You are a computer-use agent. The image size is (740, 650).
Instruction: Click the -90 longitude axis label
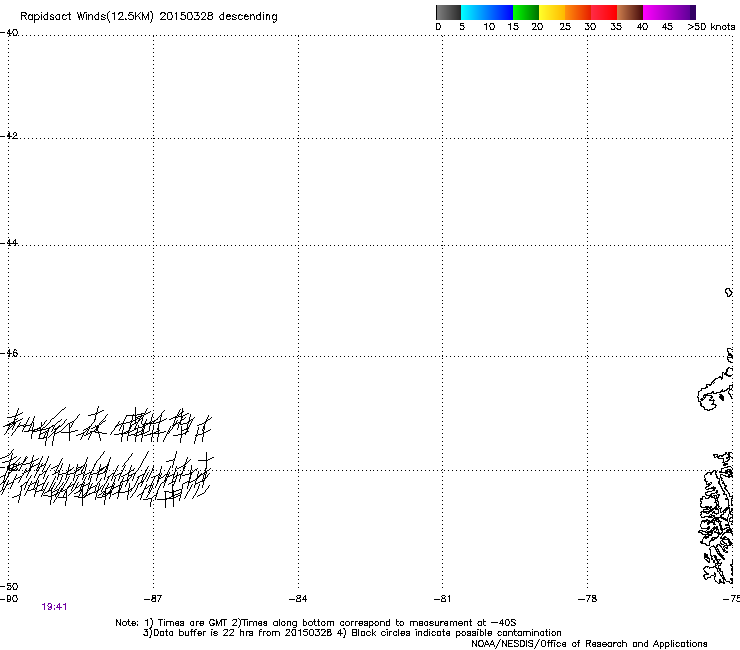9,599
